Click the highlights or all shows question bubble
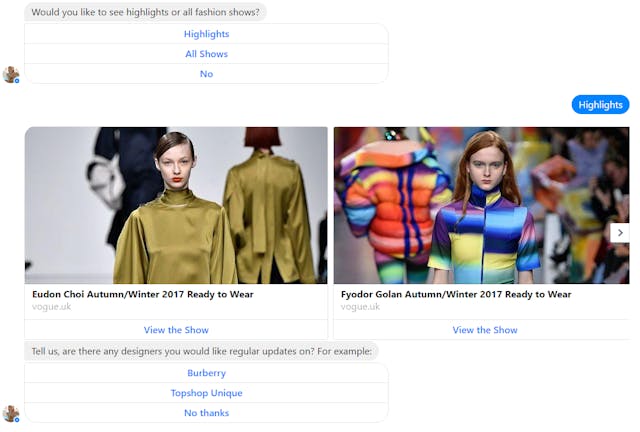The image size is (640, 432). tap(146, 12)
